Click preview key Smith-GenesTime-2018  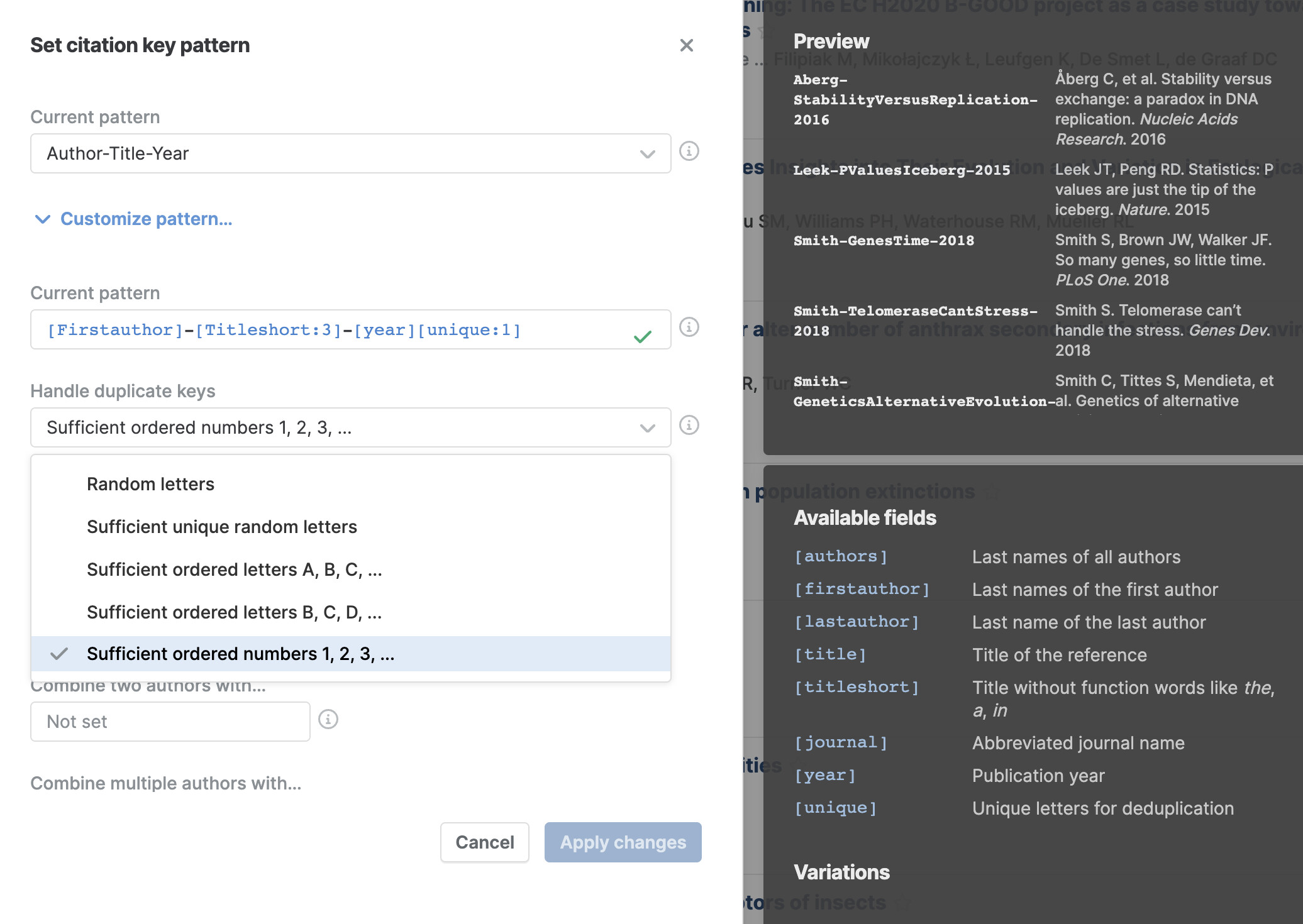coord(884,240)
